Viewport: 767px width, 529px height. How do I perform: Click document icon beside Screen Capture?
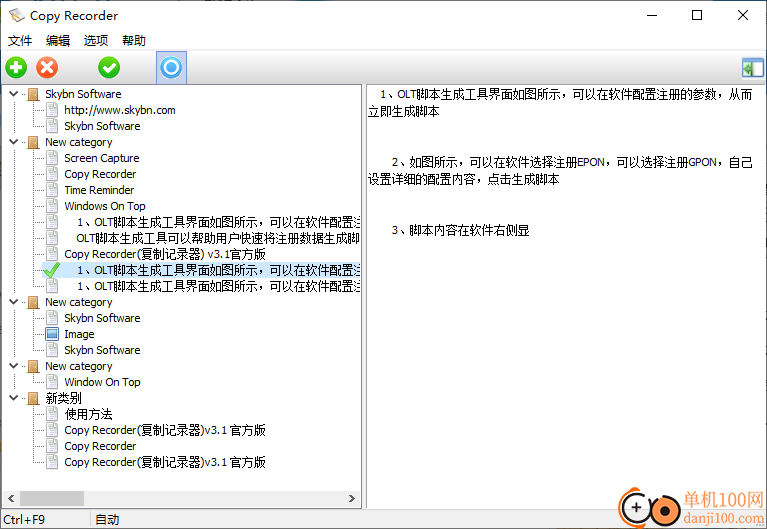[x=52, y=158]
